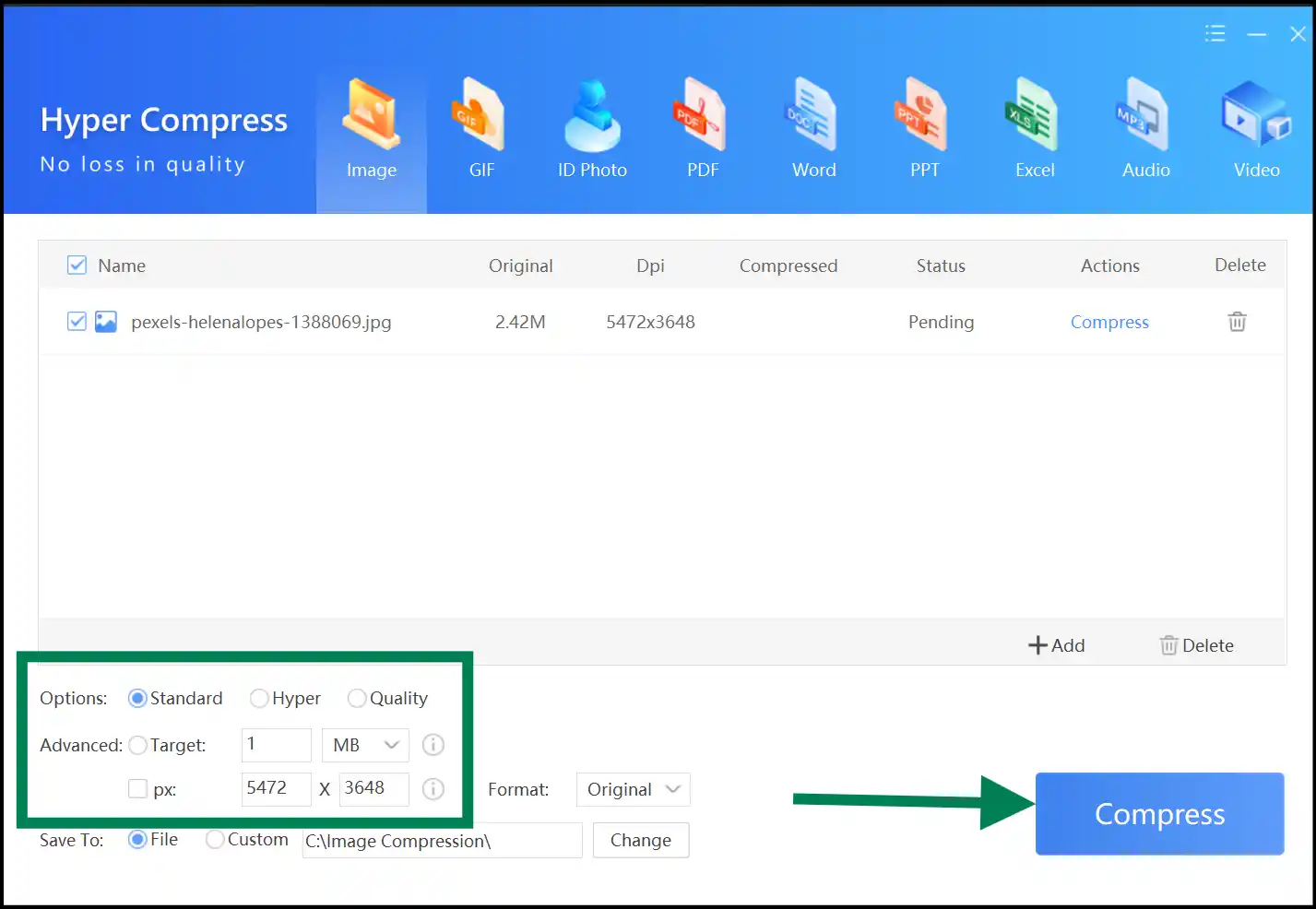
Task: Click the save path field C:\Image Compression\
Action: (x=443, y=840)
